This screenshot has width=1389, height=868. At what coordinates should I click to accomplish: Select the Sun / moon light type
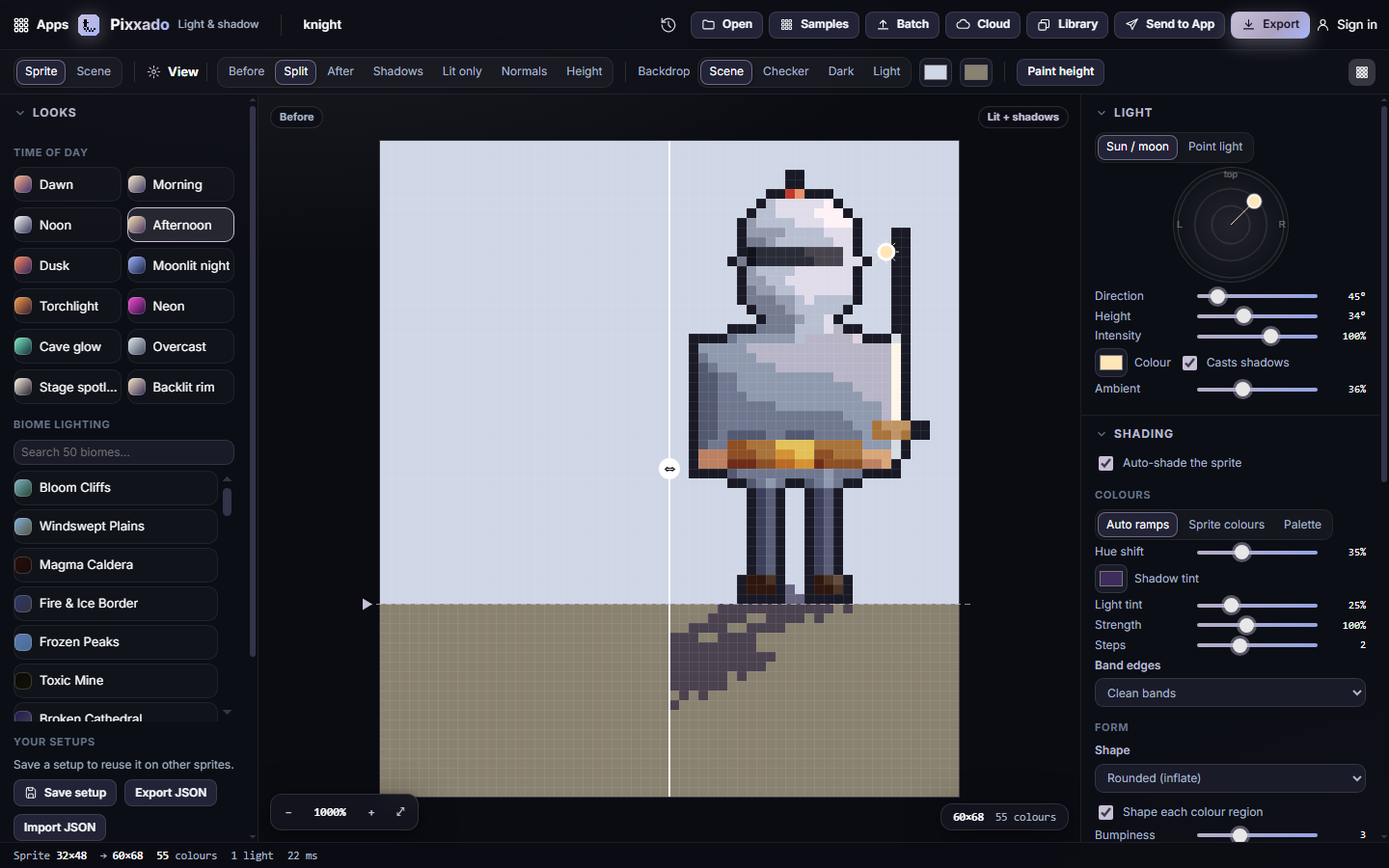(x=1137, y=147)
